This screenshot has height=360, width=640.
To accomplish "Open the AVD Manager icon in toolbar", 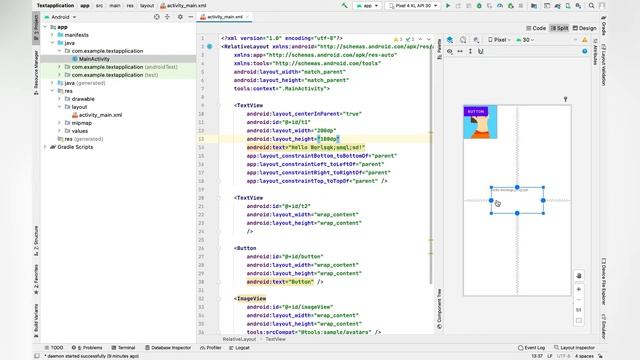I will coord(568,6).
